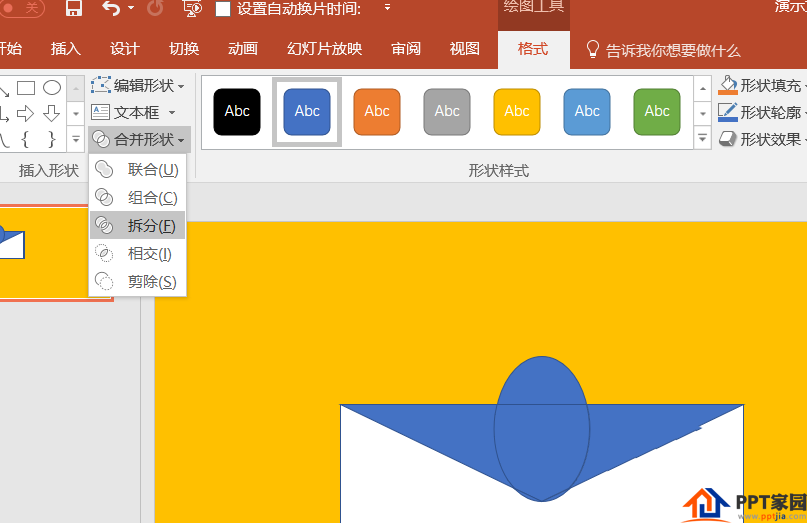Pick the down arrow shape
This screenshot has width=807, height=523.
click(x=51, y=113)
